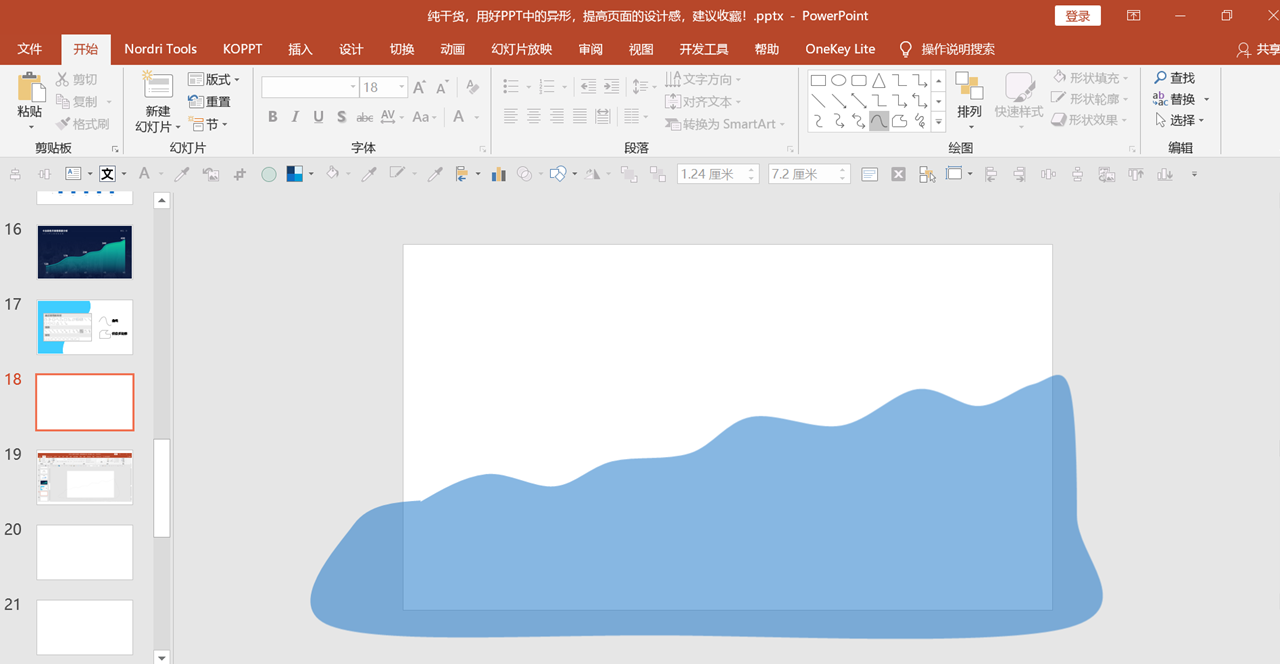Select slide 16 thumbnail
The image size is (1280, 664).
85,252
